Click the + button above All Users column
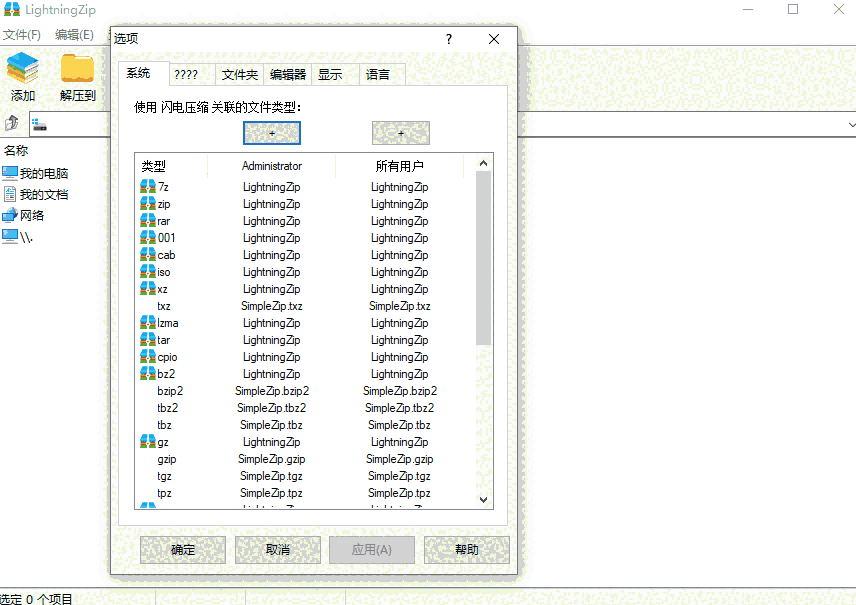Viewport: 856px width, 605px height. (401, 133)
